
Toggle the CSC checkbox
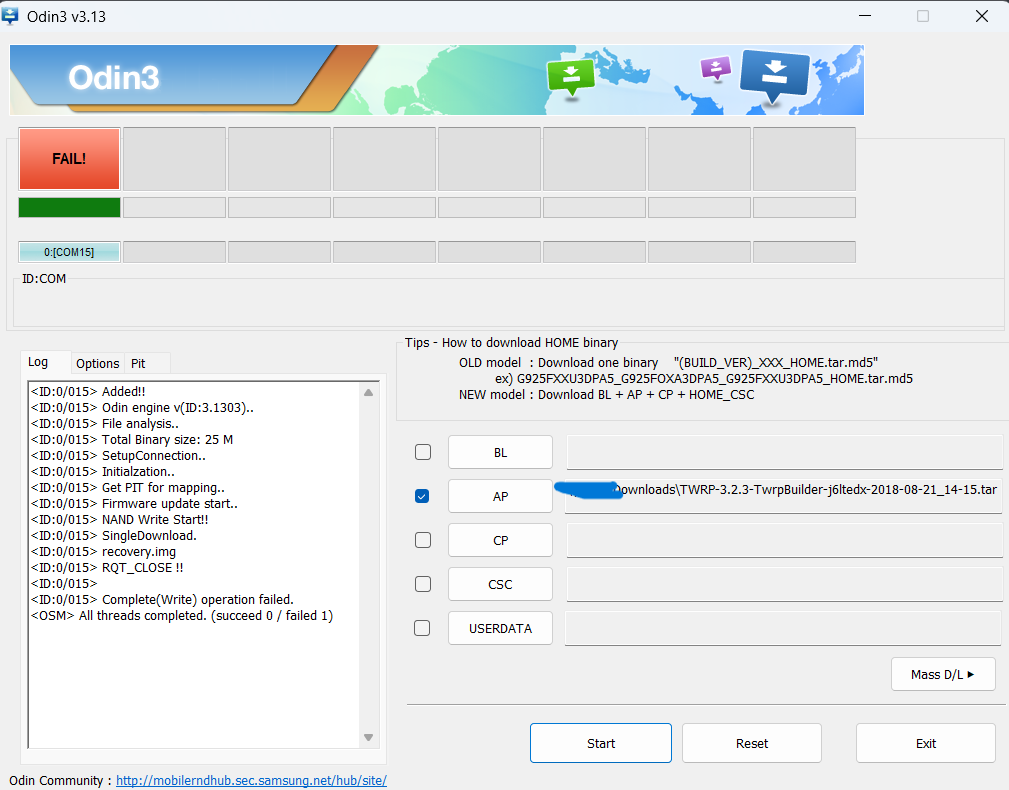click(423, 583)
